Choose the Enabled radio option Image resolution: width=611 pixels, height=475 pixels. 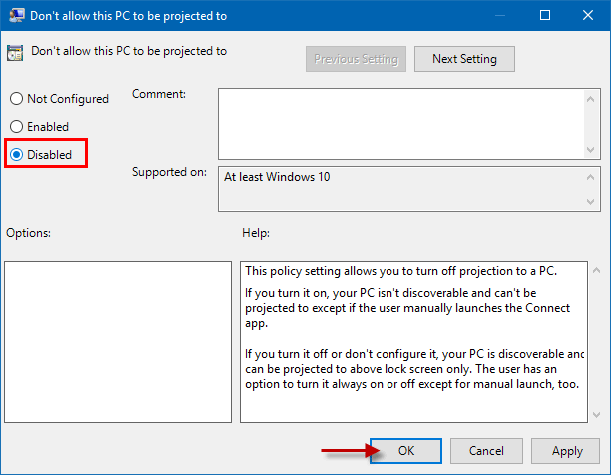pos(16,127)
